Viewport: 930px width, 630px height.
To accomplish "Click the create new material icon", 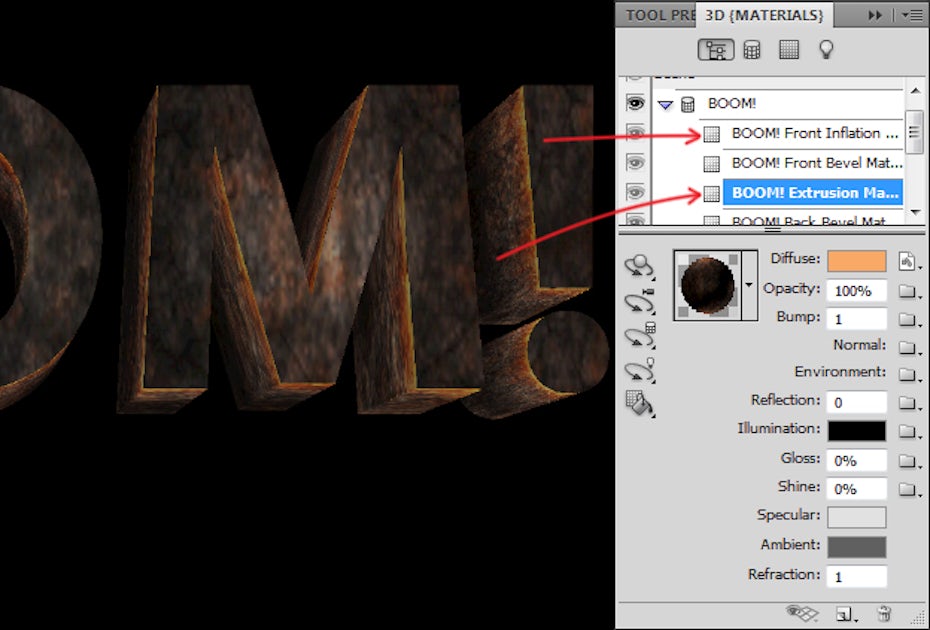I will click(844, 614).
